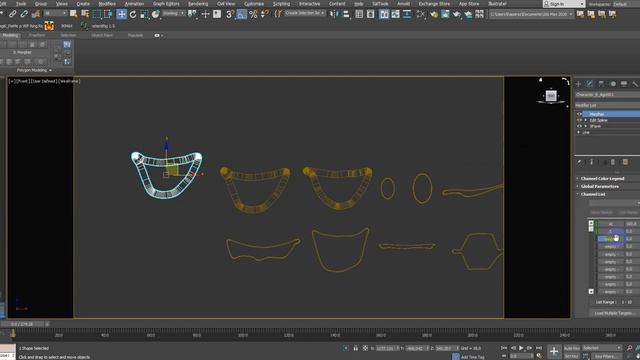Click the Render Production teapot icon
Viewport: 640px width, 360px height.
pos(456,14)
